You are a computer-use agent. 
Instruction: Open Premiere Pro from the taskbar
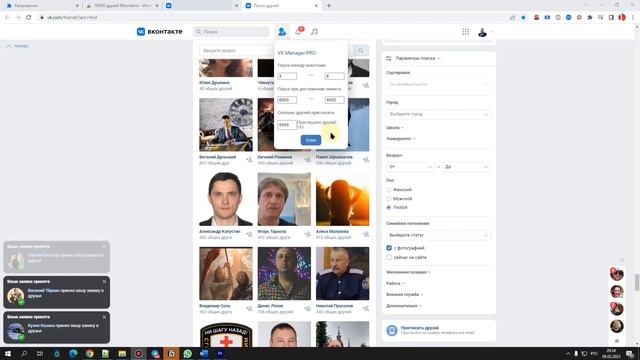[x=220, y=353]
